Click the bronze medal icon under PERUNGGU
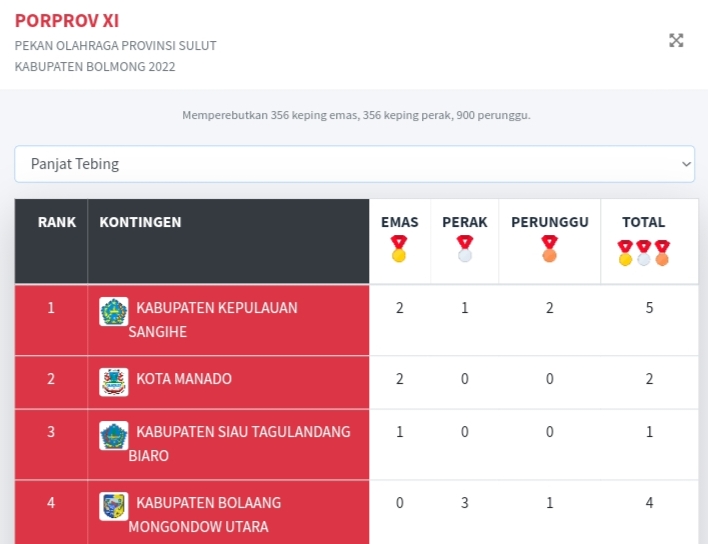This screenshot has width=708, height=544. coord(549,249)
